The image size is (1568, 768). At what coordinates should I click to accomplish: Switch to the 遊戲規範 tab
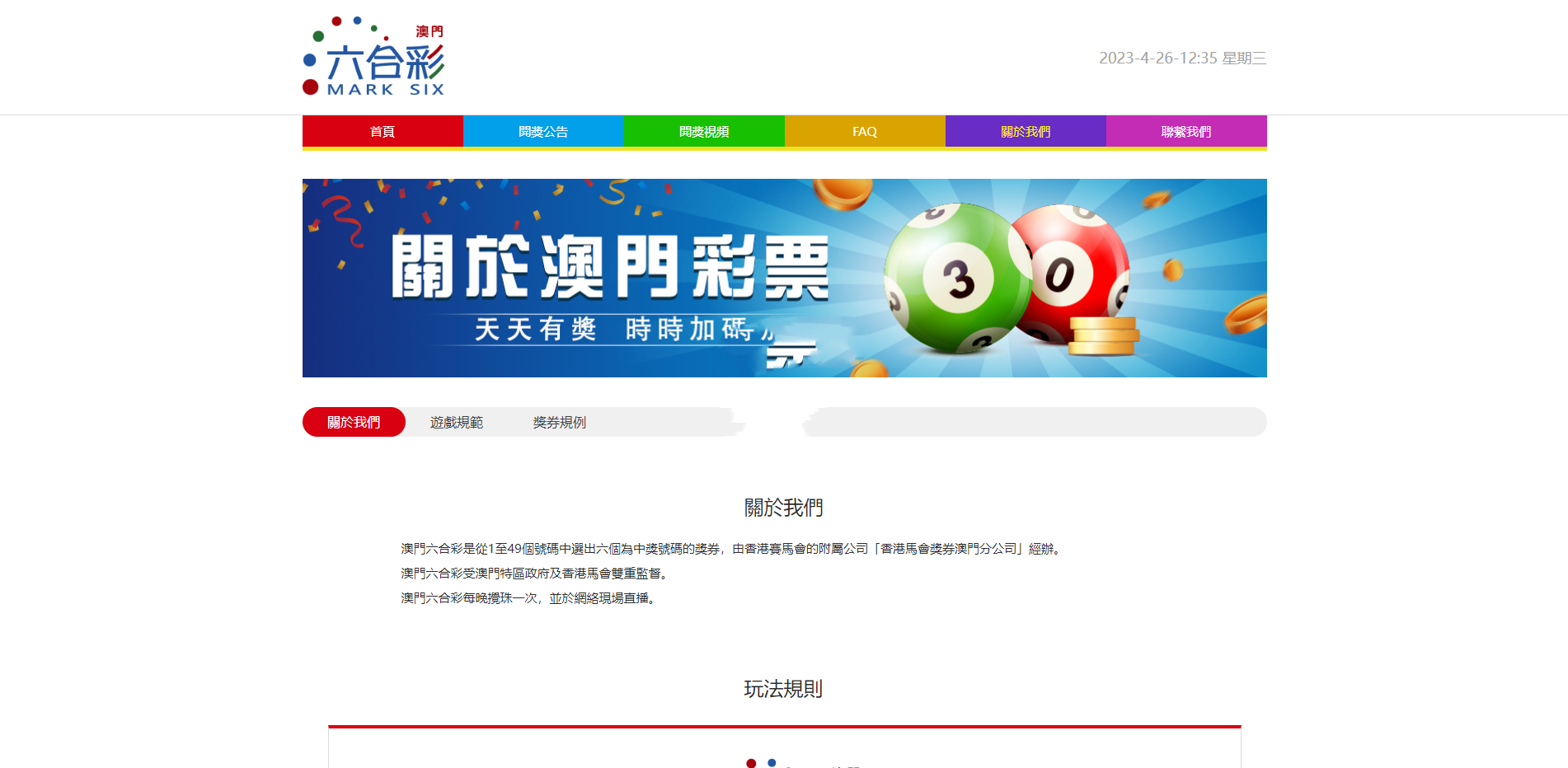click(457, 422)
